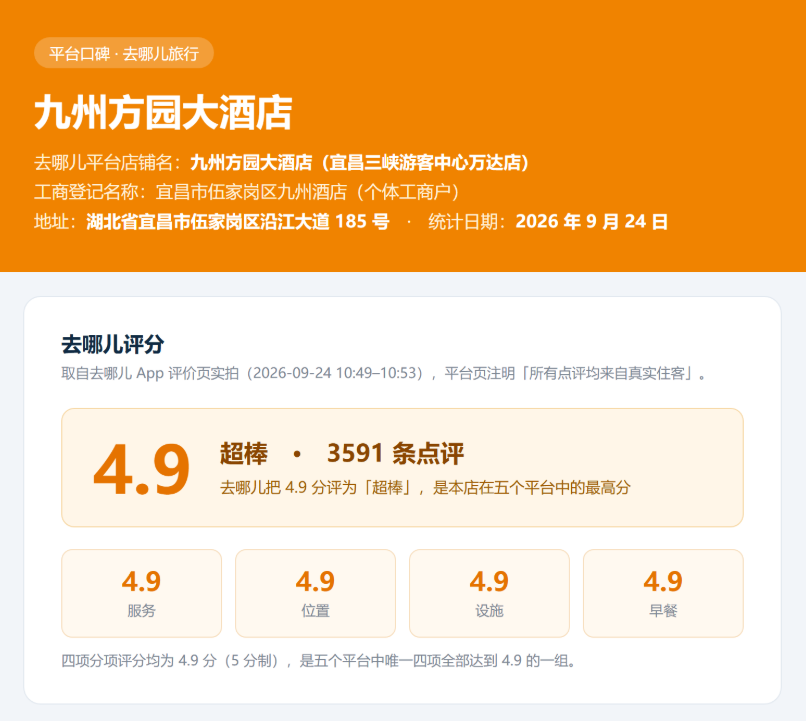This screenshot has height=721, width=806.
Task: Click the store name 宜昌三峡游客中心万达店 line
Action: point(281,162)
